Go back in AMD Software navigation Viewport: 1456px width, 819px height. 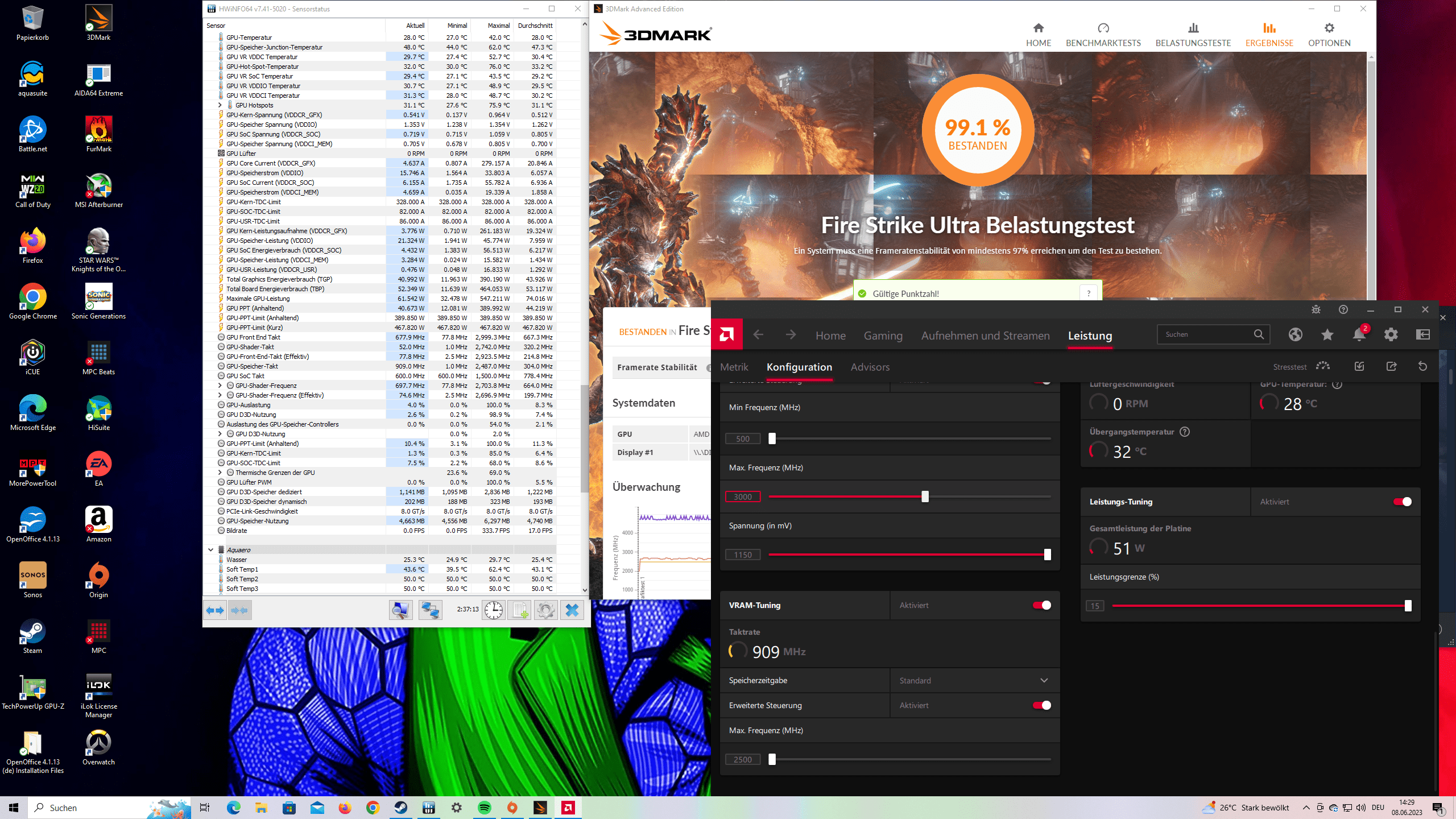(758, 335)
